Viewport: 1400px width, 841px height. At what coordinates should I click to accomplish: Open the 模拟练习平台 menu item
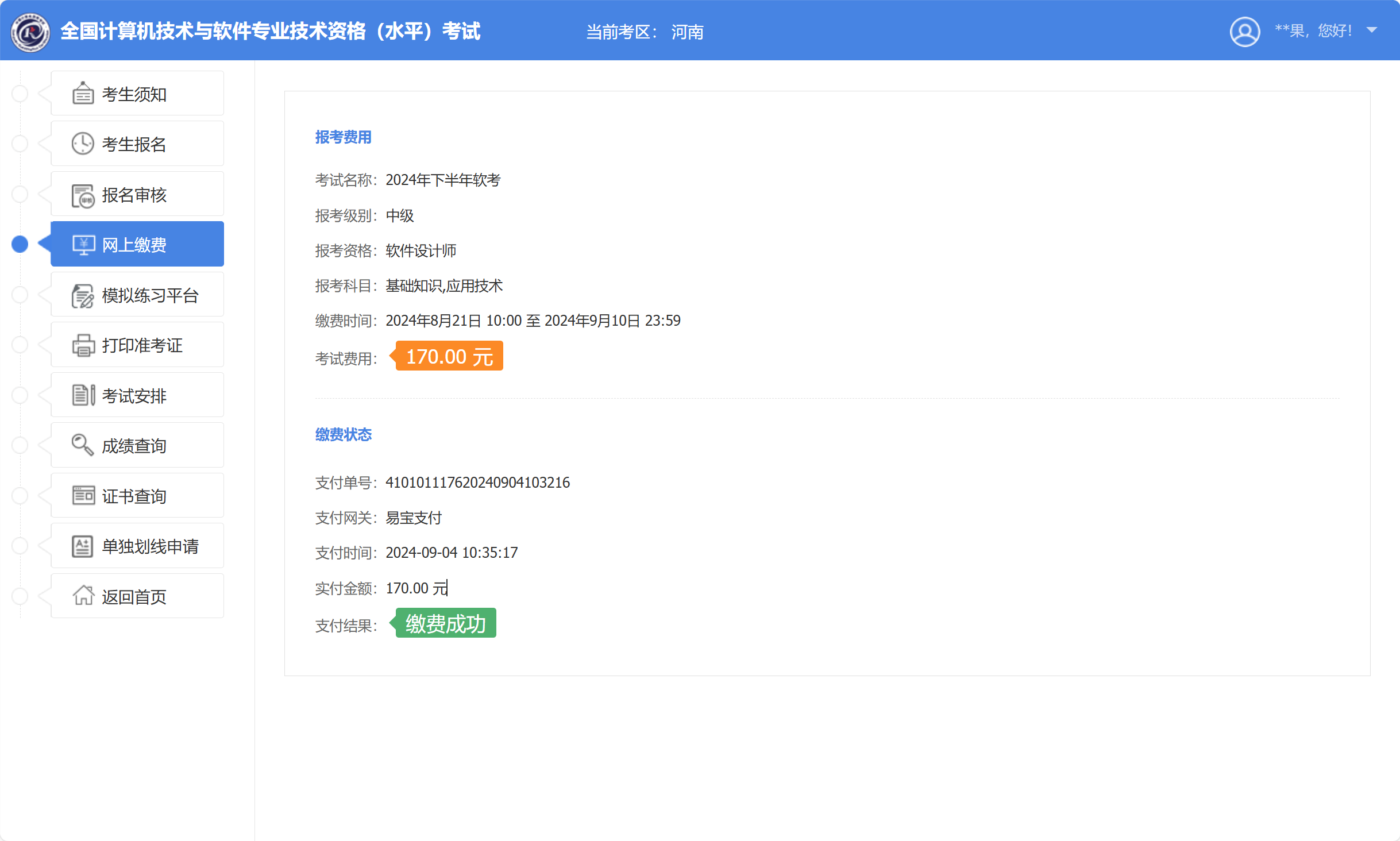[x=149, y=295]
